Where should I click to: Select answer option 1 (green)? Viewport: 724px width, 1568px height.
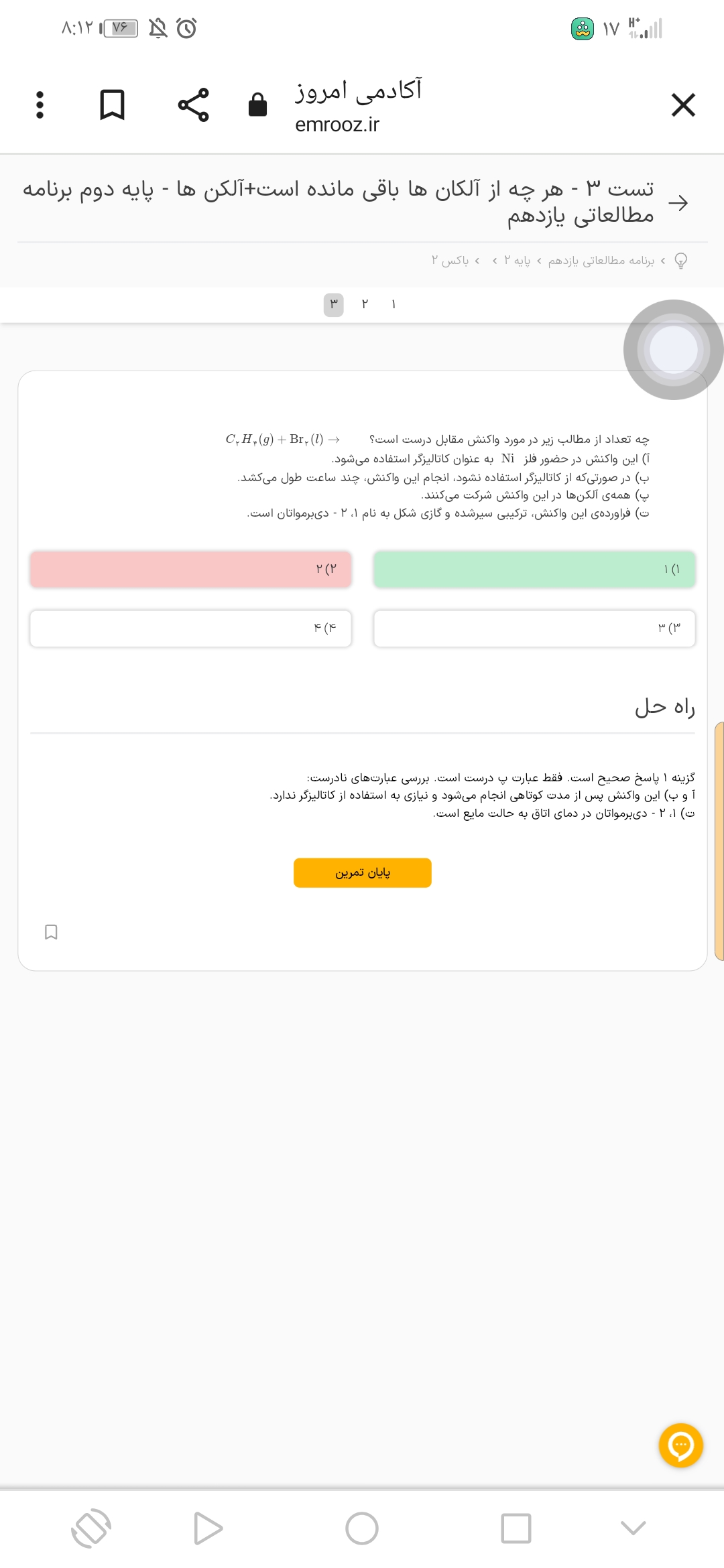coord(534,570)
